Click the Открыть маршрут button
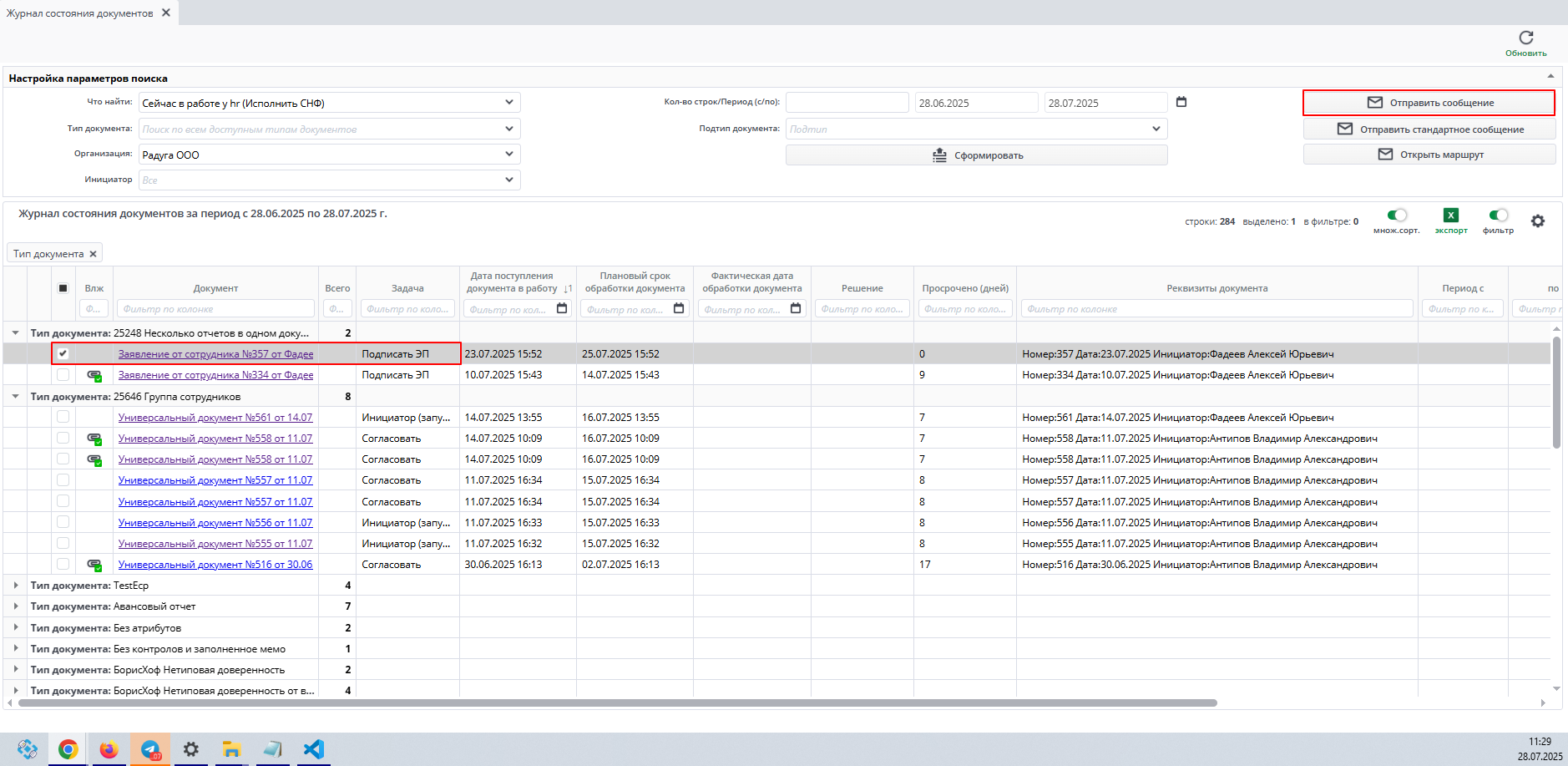Viewport: 1568px width, 766px height. 1429,155
